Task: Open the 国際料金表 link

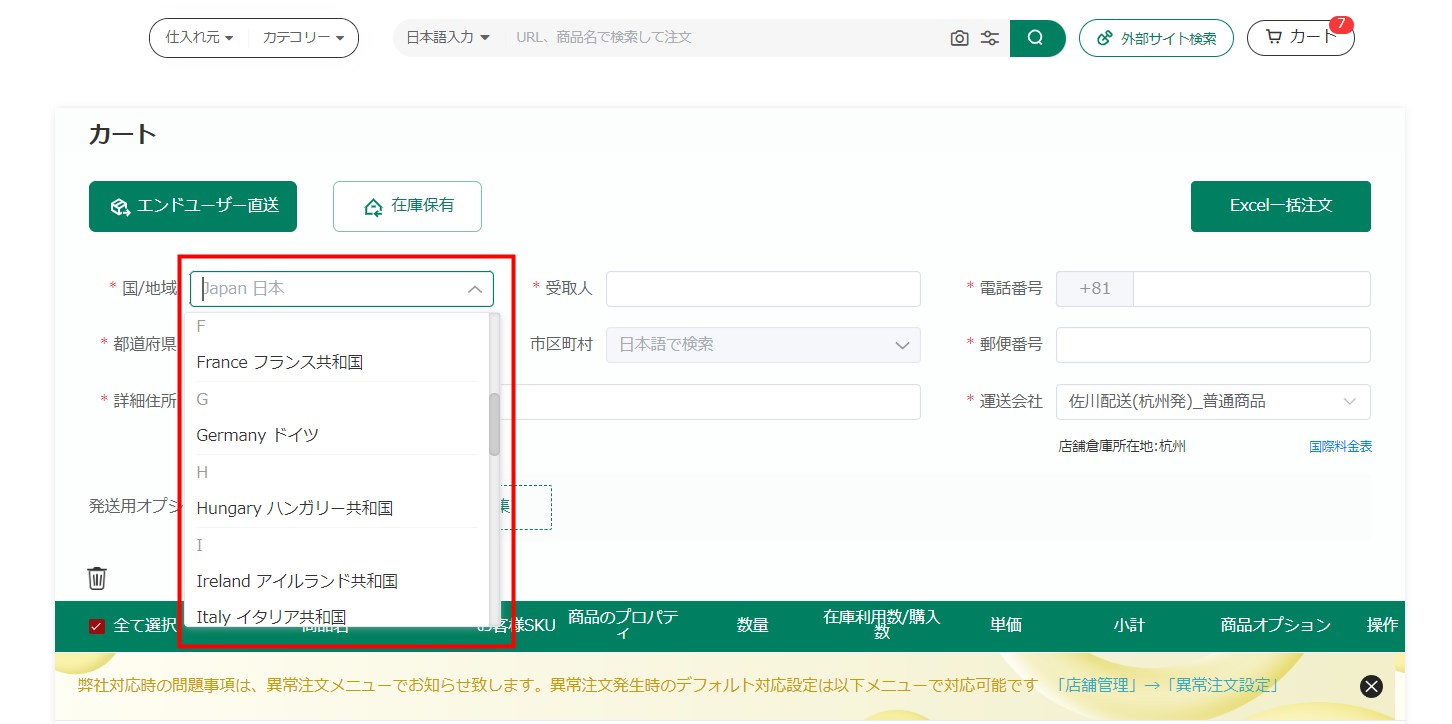Action: pyautogui.click(x=1340, y=446)
